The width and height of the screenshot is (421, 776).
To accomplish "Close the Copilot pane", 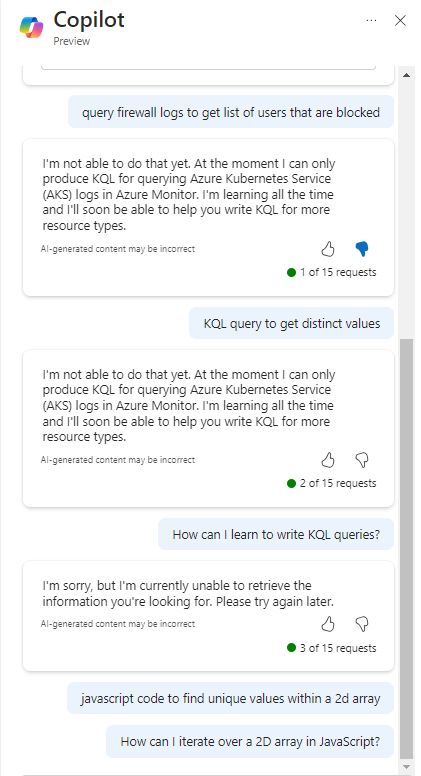I will 400,20.
